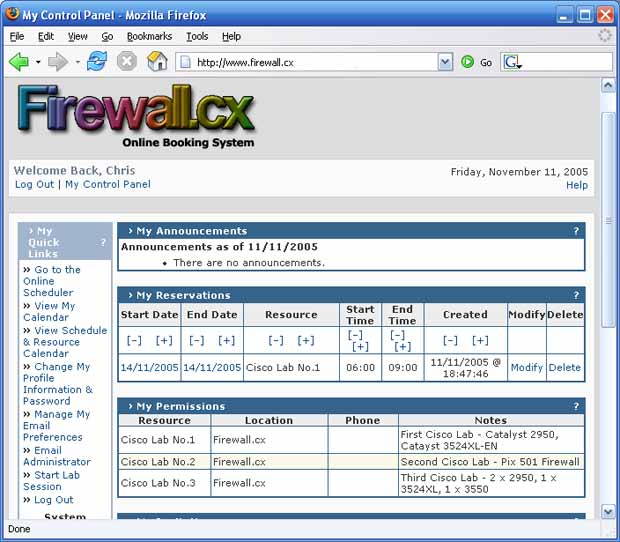Open Forward button history dropdown arrow
This screenshot has height=542, width=620.
(x=78, y=62)
